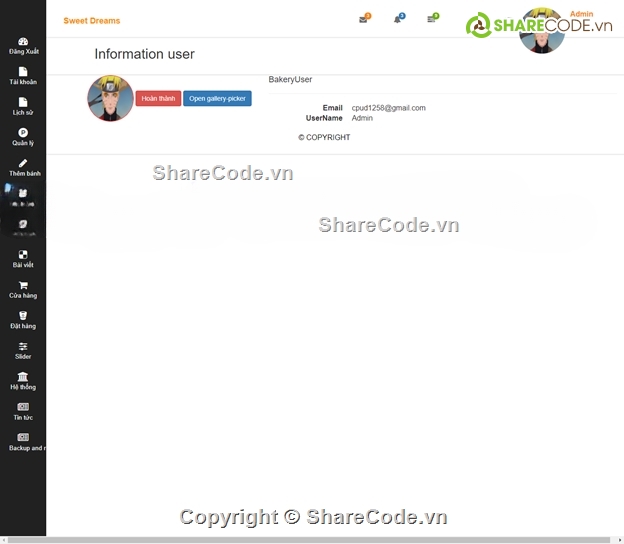Open the Đặt hàng sidebar item
Screen dimensions: 624x544
(x=23, y=320)
